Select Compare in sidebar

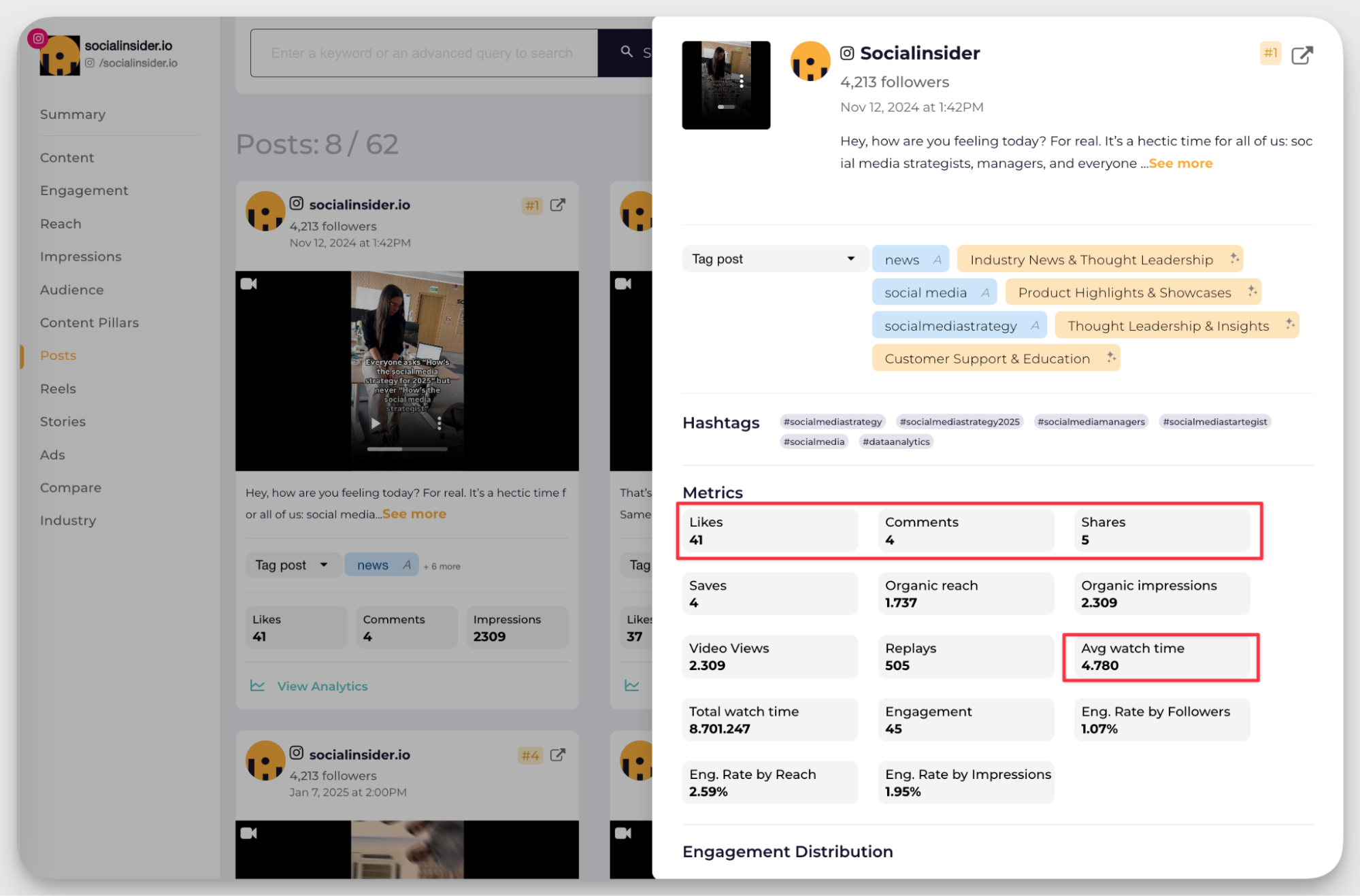(x=70, y=488)
